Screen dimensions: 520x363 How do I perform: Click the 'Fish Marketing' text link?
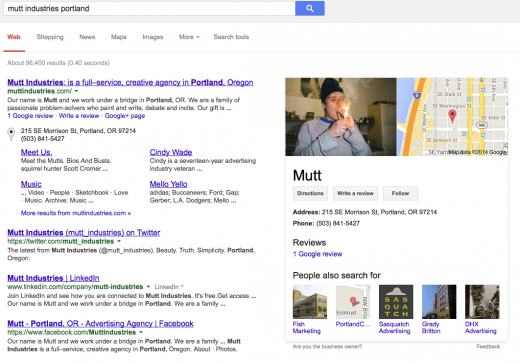coord(307,327)
